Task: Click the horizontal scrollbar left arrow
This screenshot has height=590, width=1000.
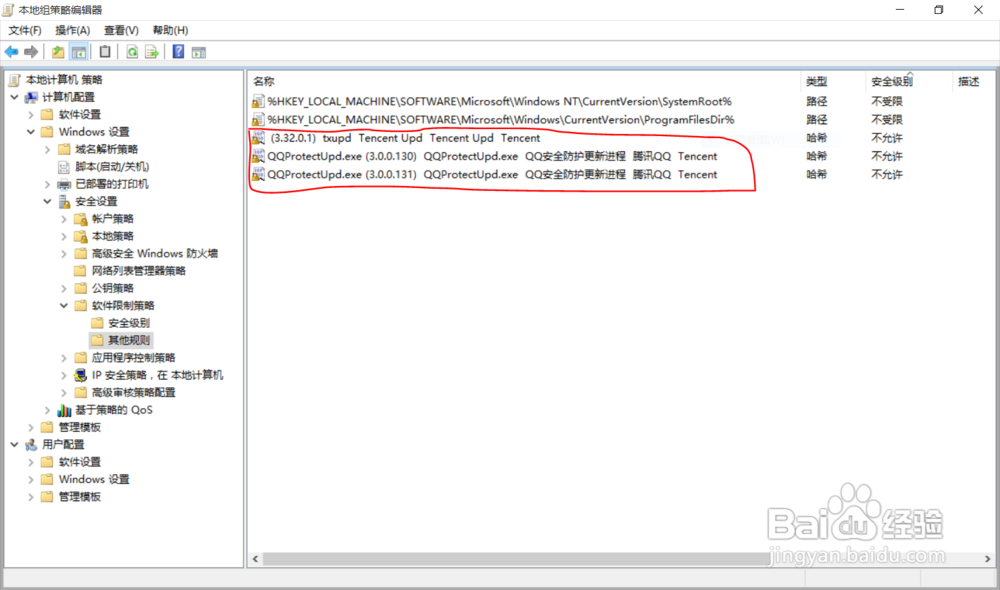Action: [255, 559]
